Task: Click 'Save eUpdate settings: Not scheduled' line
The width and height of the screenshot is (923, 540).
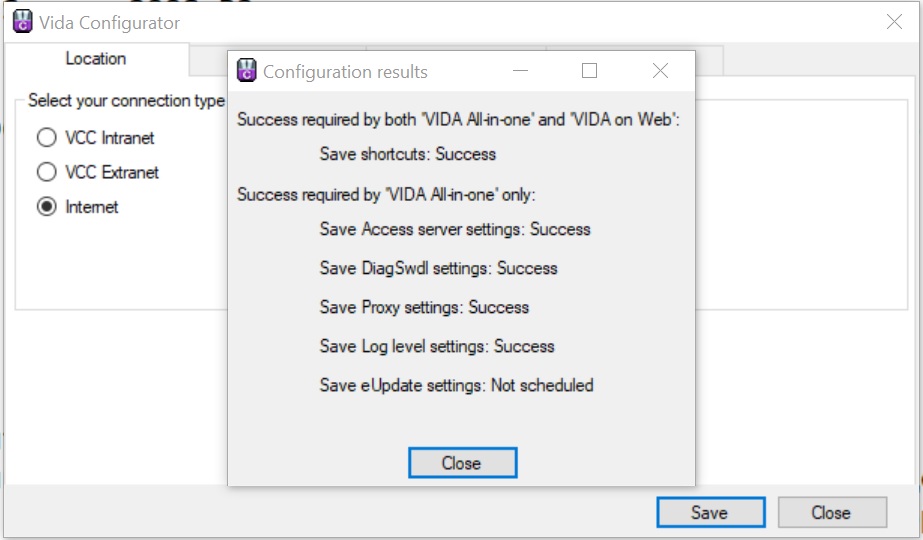Action: point(456,385)
